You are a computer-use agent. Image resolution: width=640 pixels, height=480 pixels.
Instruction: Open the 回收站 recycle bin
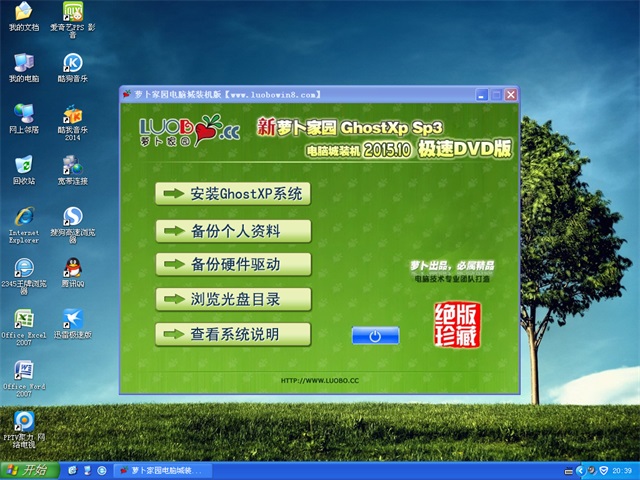coord(23,165)
